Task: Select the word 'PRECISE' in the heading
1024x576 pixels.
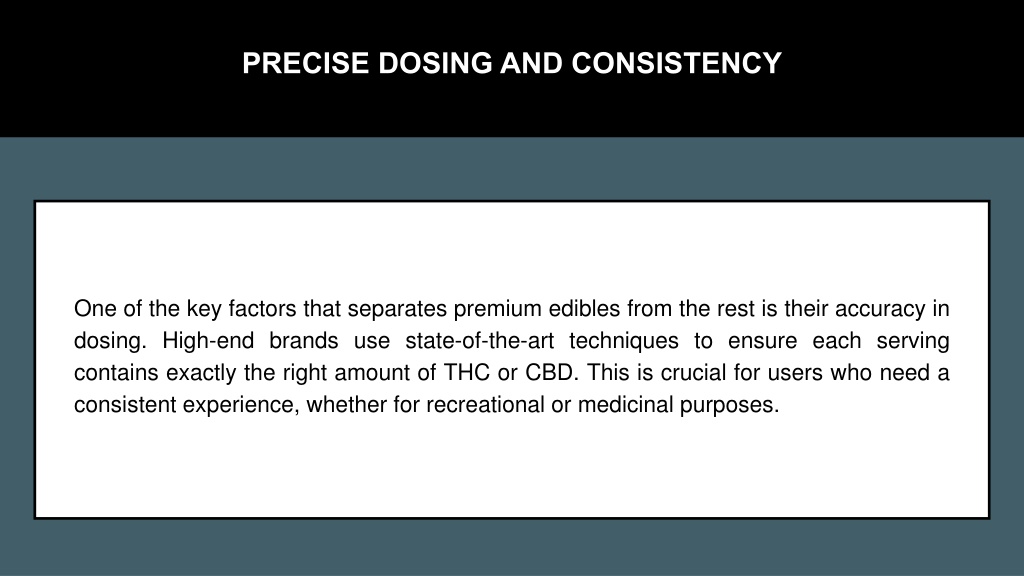Action: [x=306, y=63]
